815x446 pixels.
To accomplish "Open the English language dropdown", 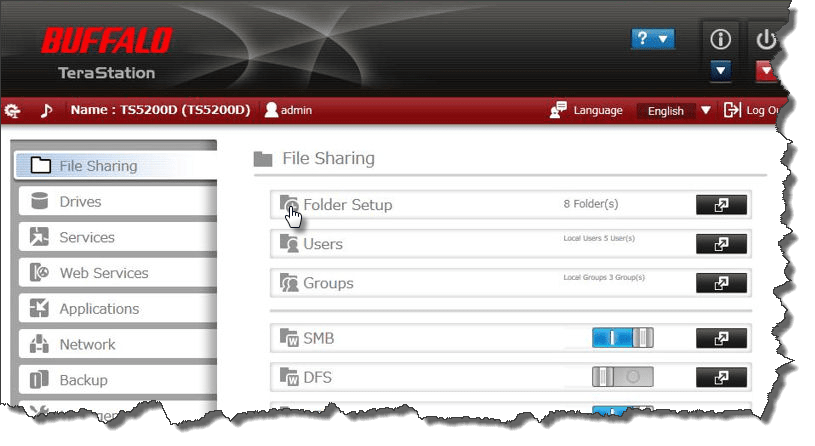I will (675, 111).
